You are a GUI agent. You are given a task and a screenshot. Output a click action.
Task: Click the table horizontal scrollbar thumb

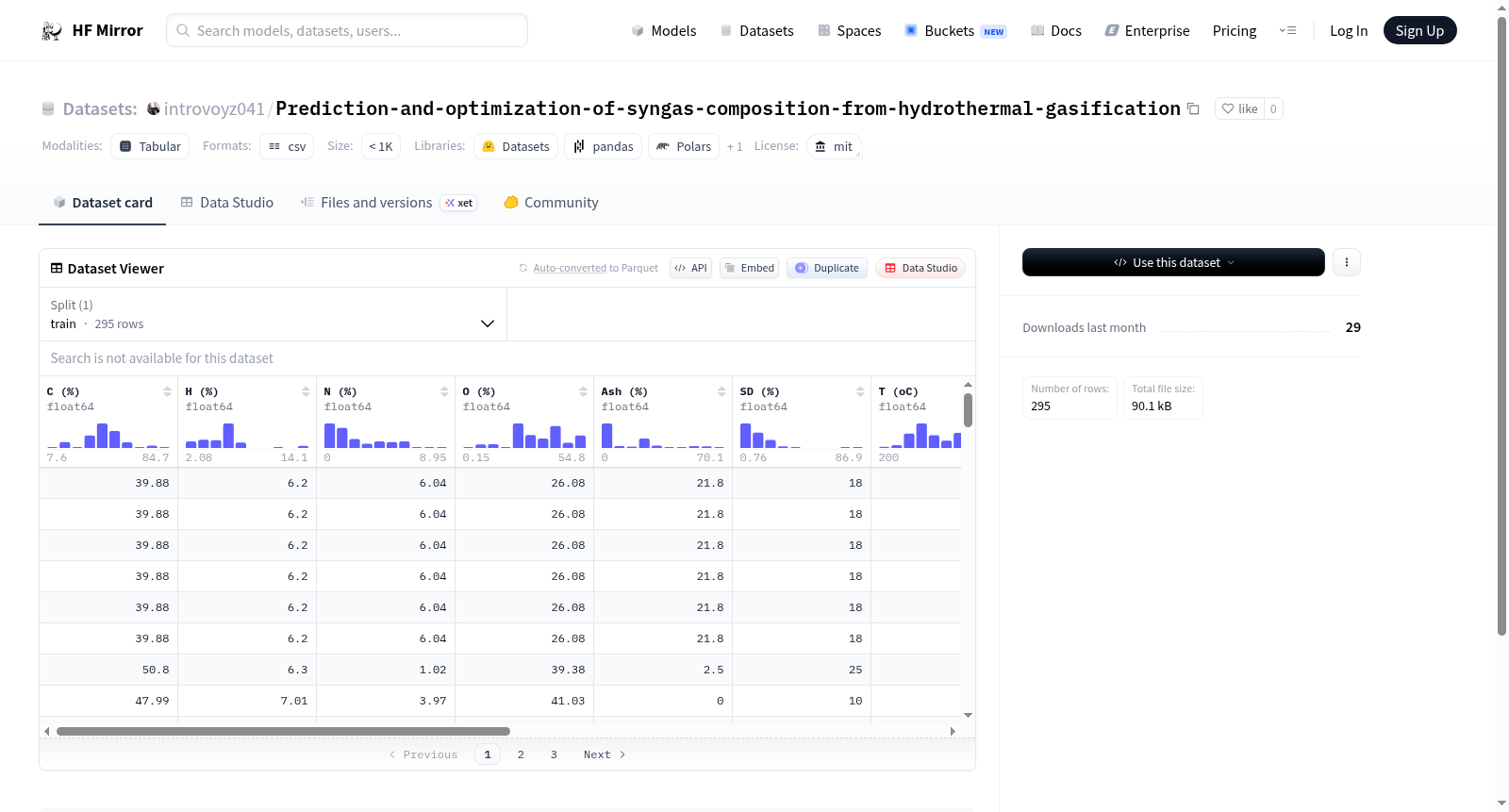pos(283,731)
